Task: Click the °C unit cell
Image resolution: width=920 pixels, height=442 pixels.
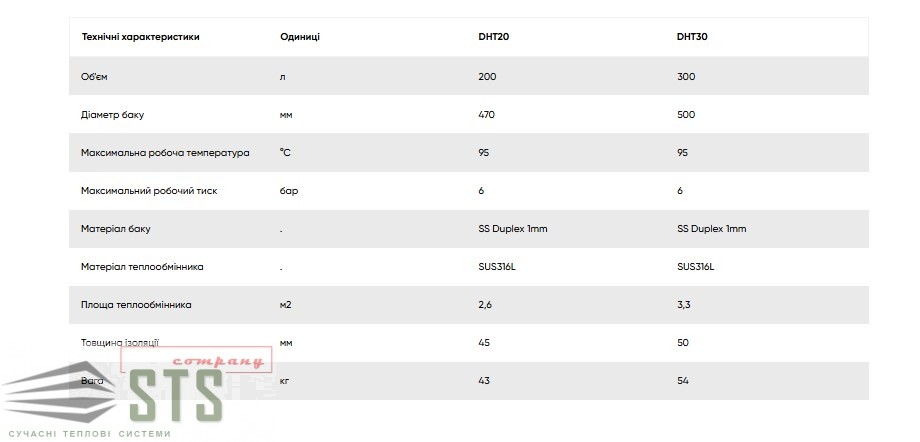Action: tap(285, 153)
